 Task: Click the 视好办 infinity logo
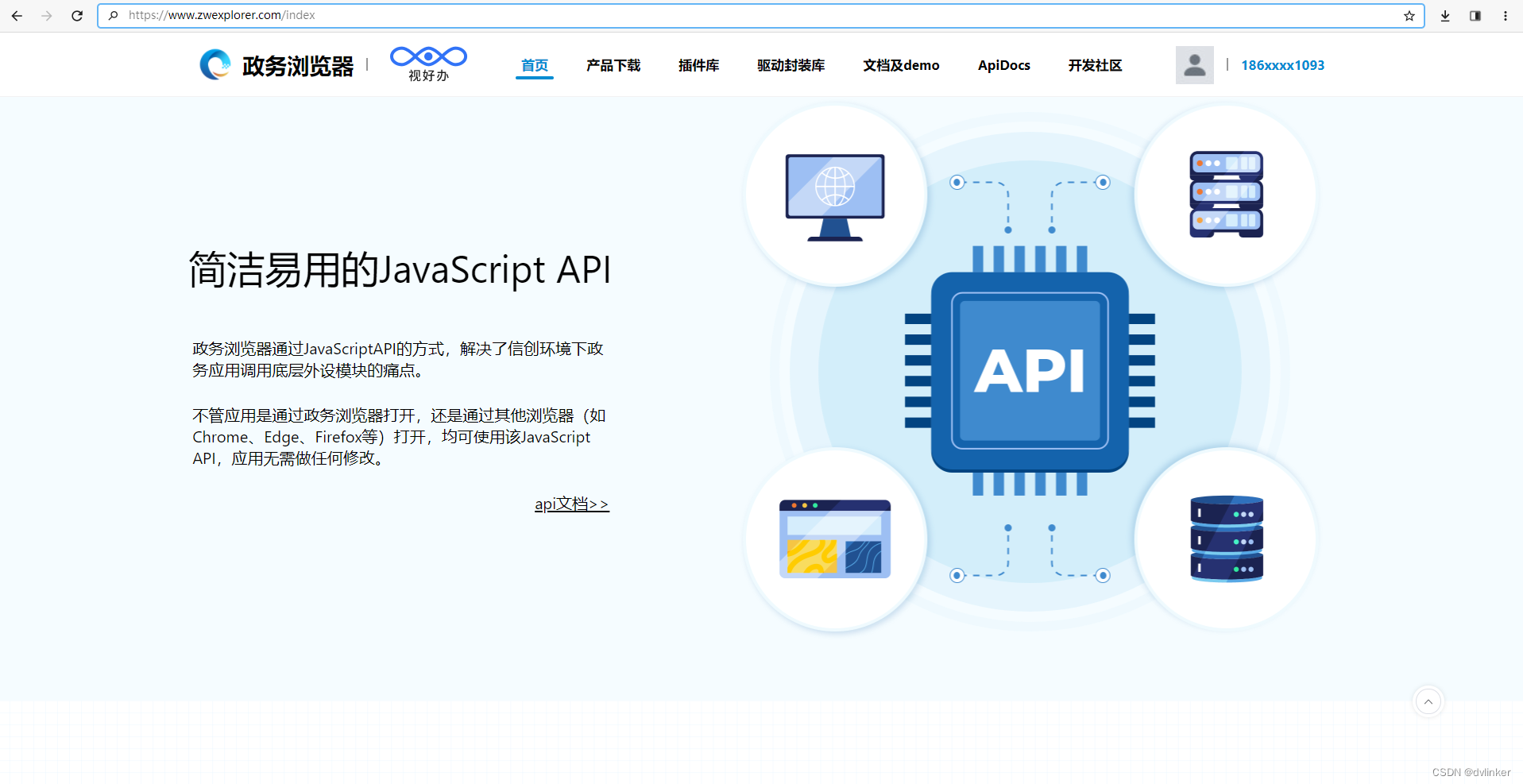tap(428, 57)
